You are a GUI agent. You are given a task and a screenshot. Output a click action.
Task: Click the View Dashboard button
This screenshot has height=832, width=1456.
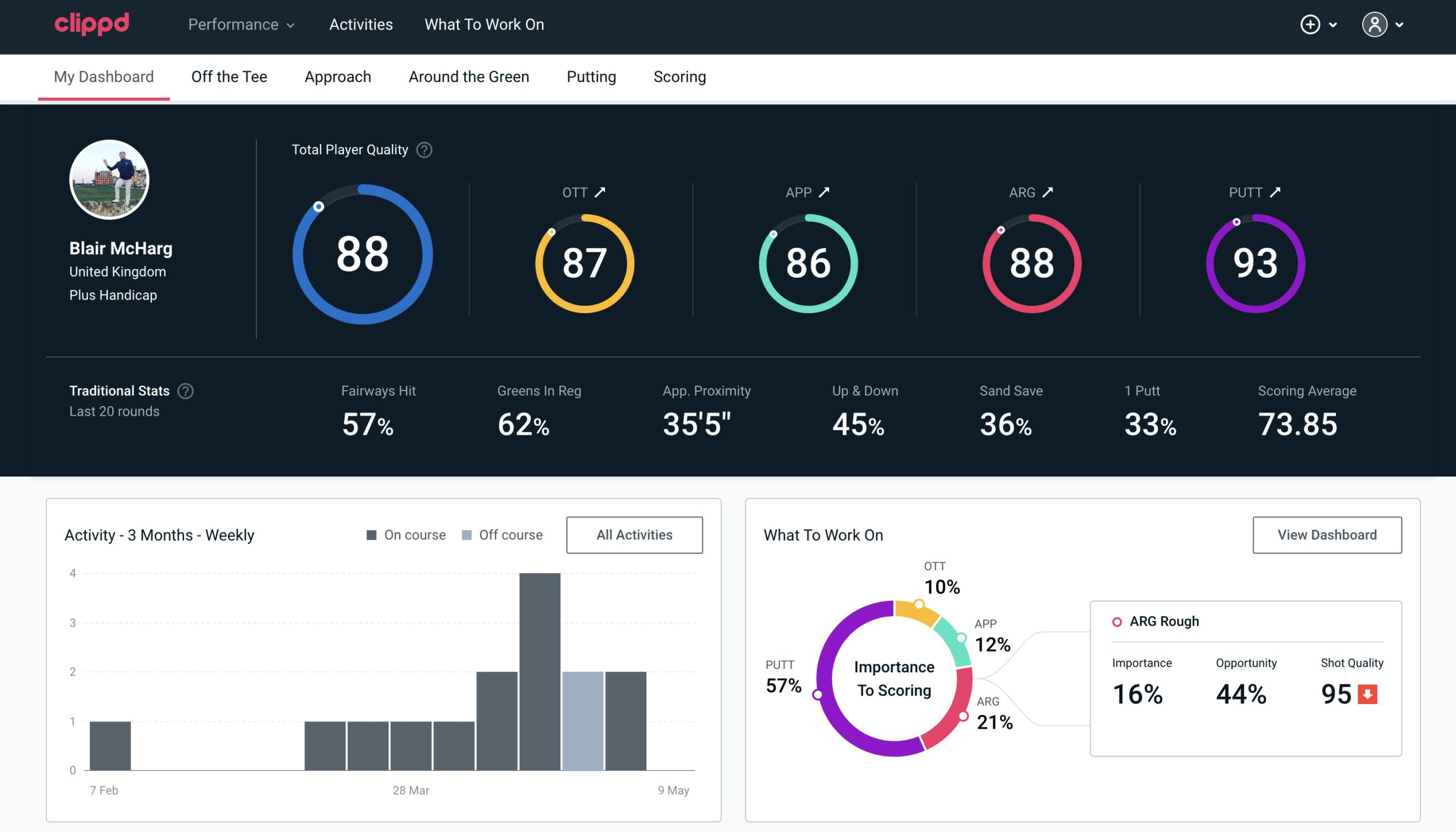(1327, 534)
